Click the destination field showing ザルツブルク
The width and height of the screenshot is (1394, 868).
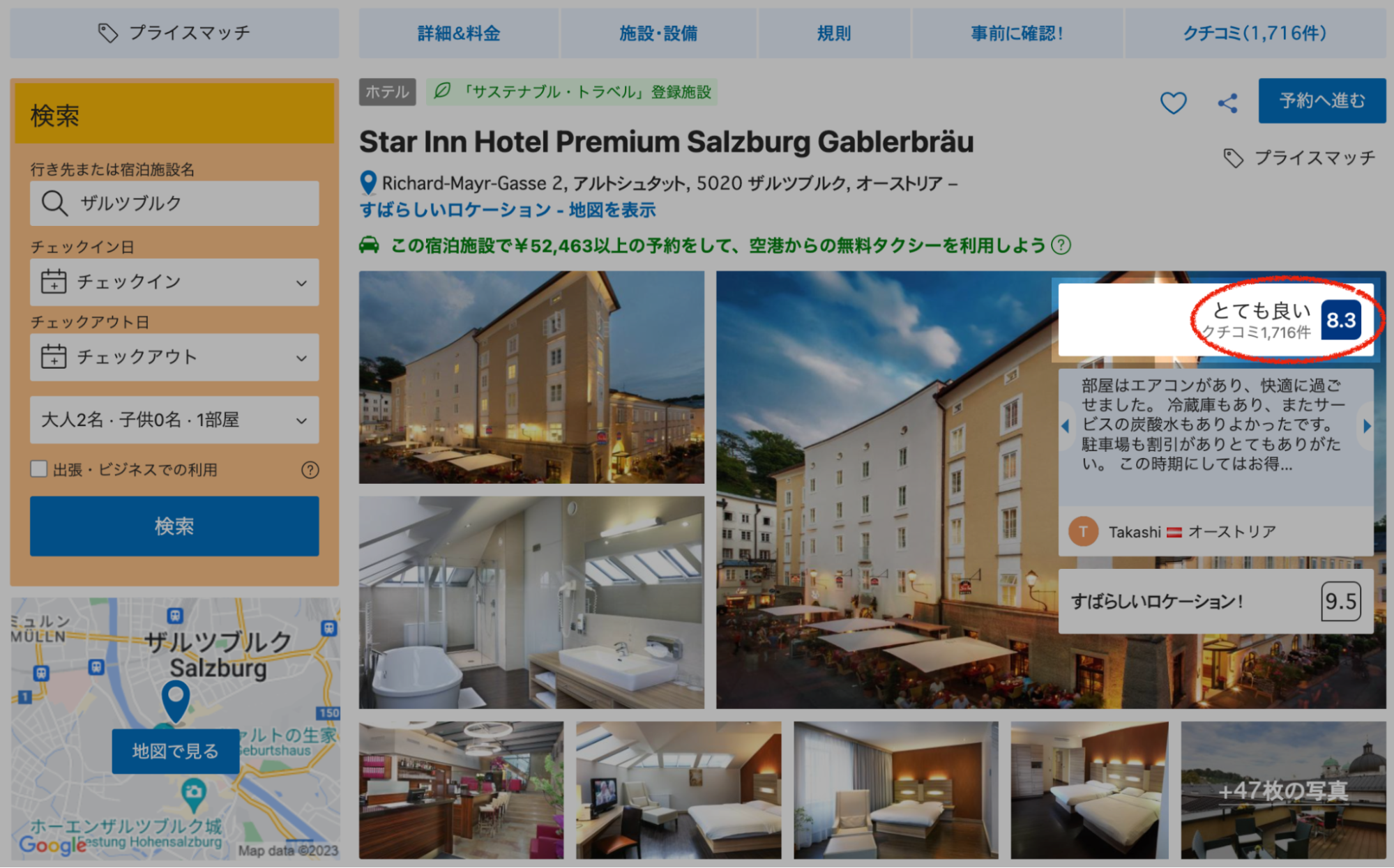(174, 204)
